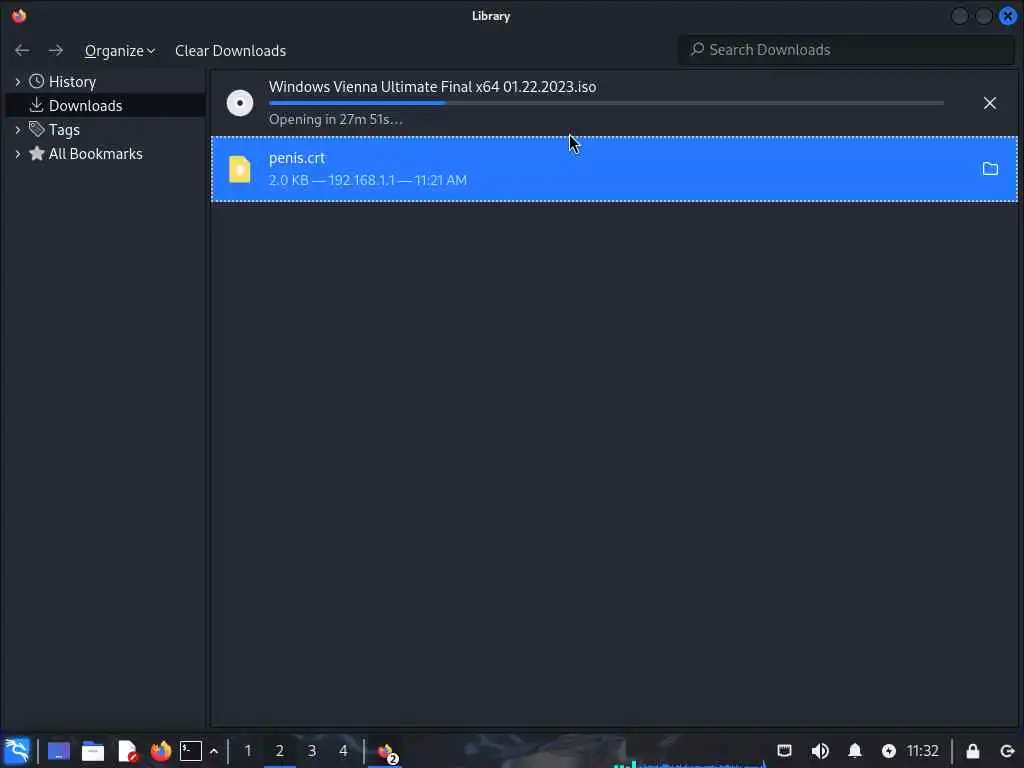This screenshot has width=1024, height=768.
Task: Close the Library window
Action: [x=1008, y=16]
